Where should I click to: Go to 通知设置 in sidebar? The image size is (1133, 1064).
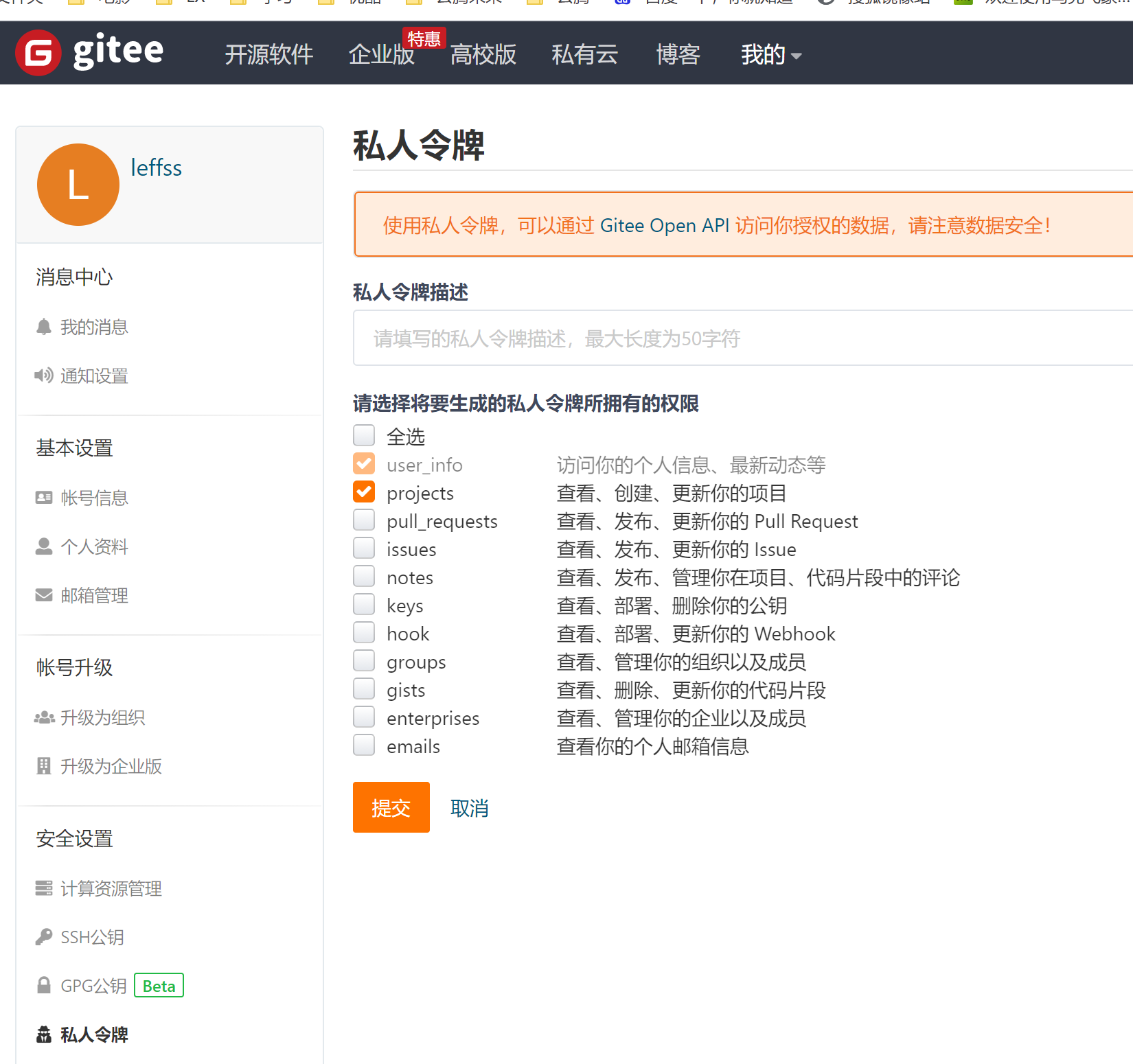point(94,375)
